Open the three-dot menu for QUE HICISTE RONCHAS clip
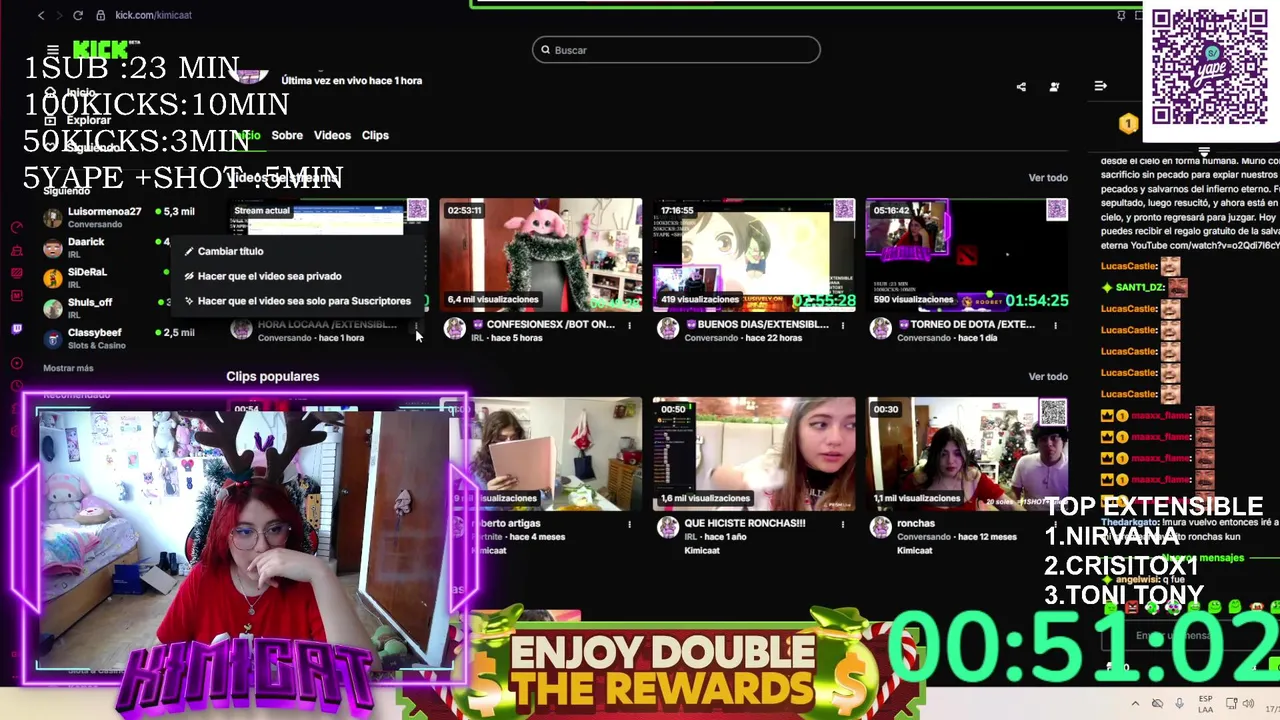This screenshot has height=720, width=1280. (842, 523)
